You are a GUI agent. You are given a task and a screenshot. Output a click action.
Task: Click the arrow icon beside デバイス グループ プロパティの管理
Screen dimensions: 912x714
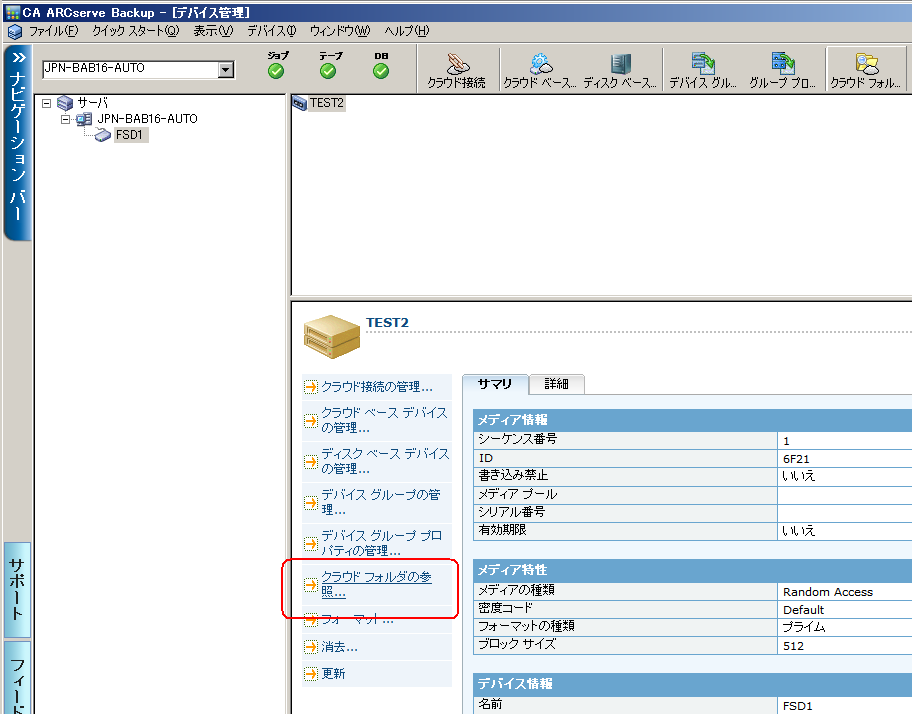coord(311,544)
